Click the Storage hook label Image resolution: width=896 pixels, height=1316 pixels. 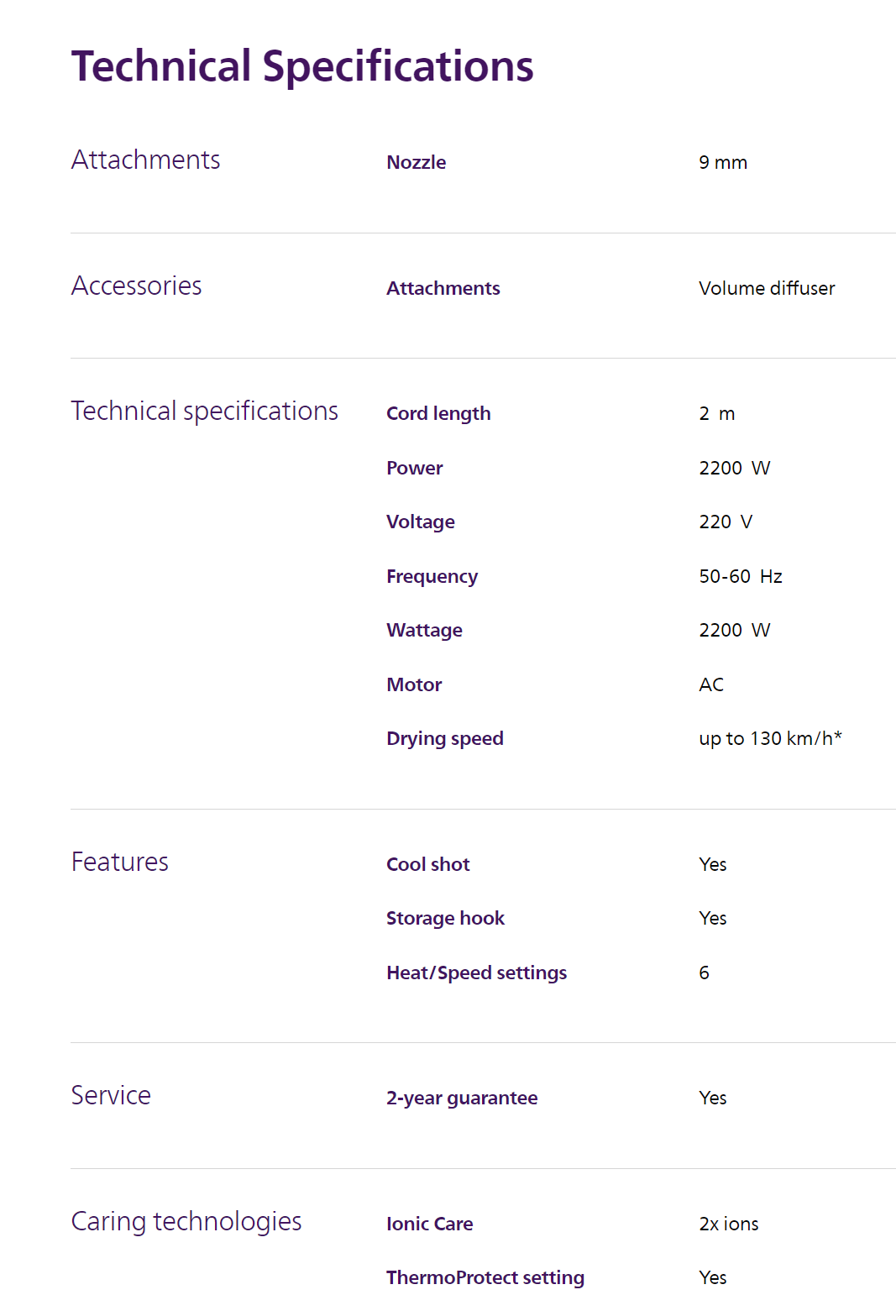(x=445, y=918)
